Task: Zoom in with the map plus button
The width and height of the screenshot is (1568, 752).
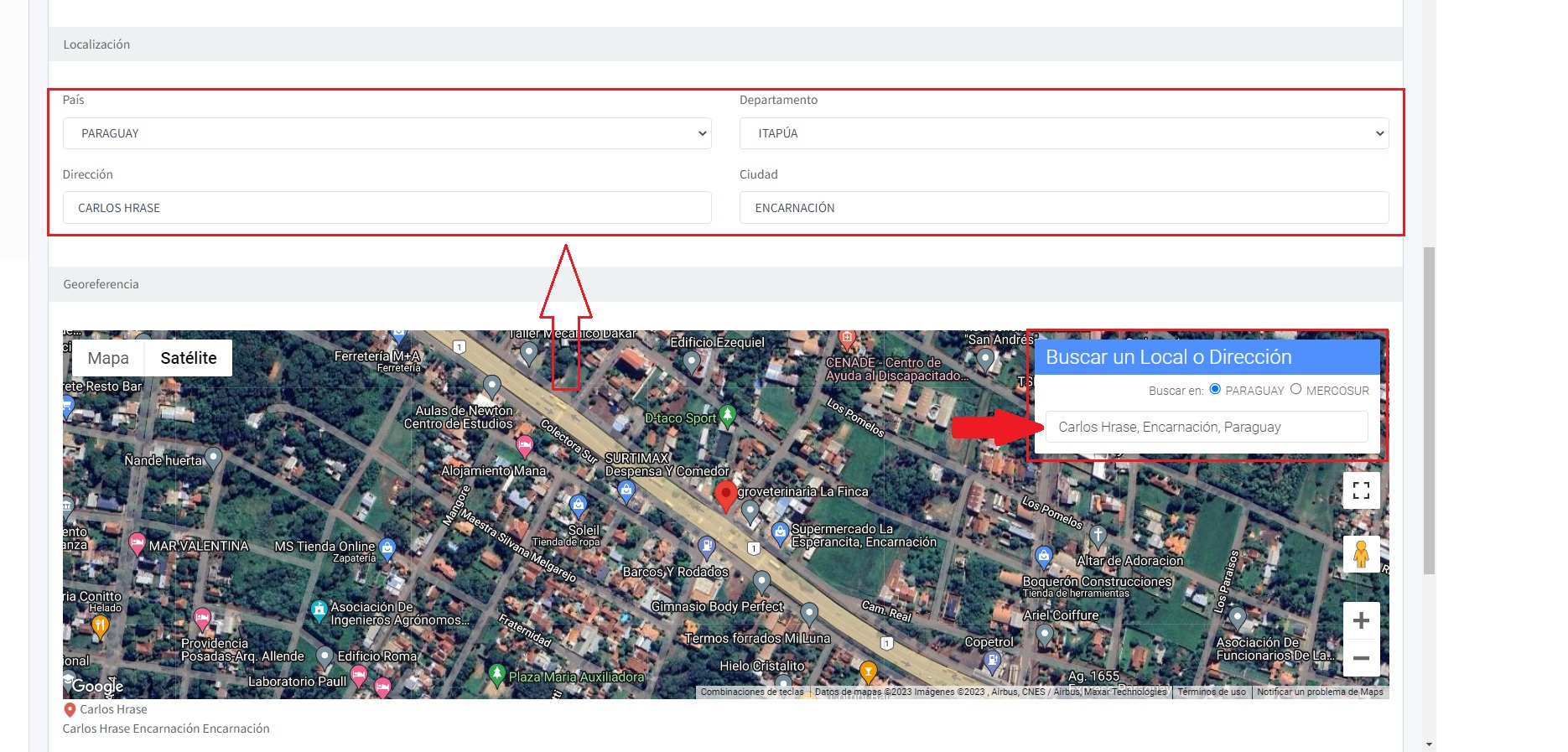Action: click(1361, 620)
